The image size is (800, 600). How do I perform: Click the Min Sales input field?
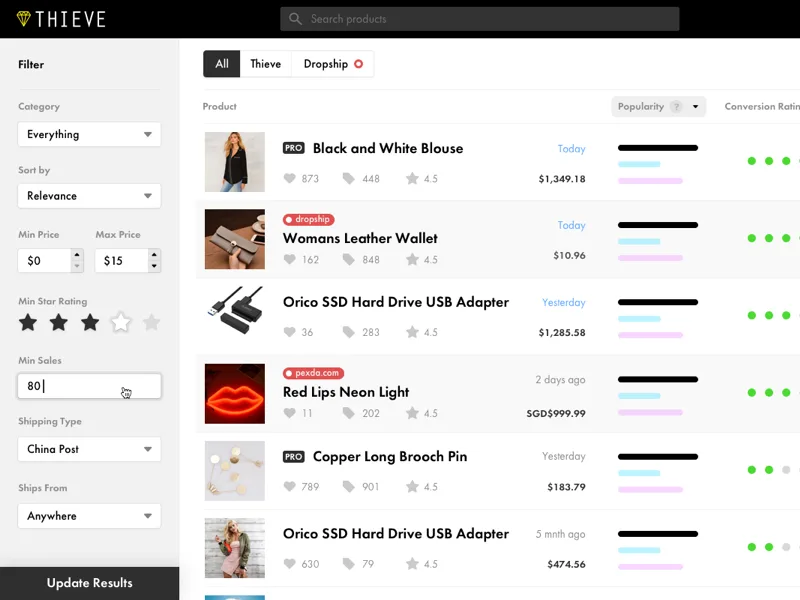tap(89, 386)
